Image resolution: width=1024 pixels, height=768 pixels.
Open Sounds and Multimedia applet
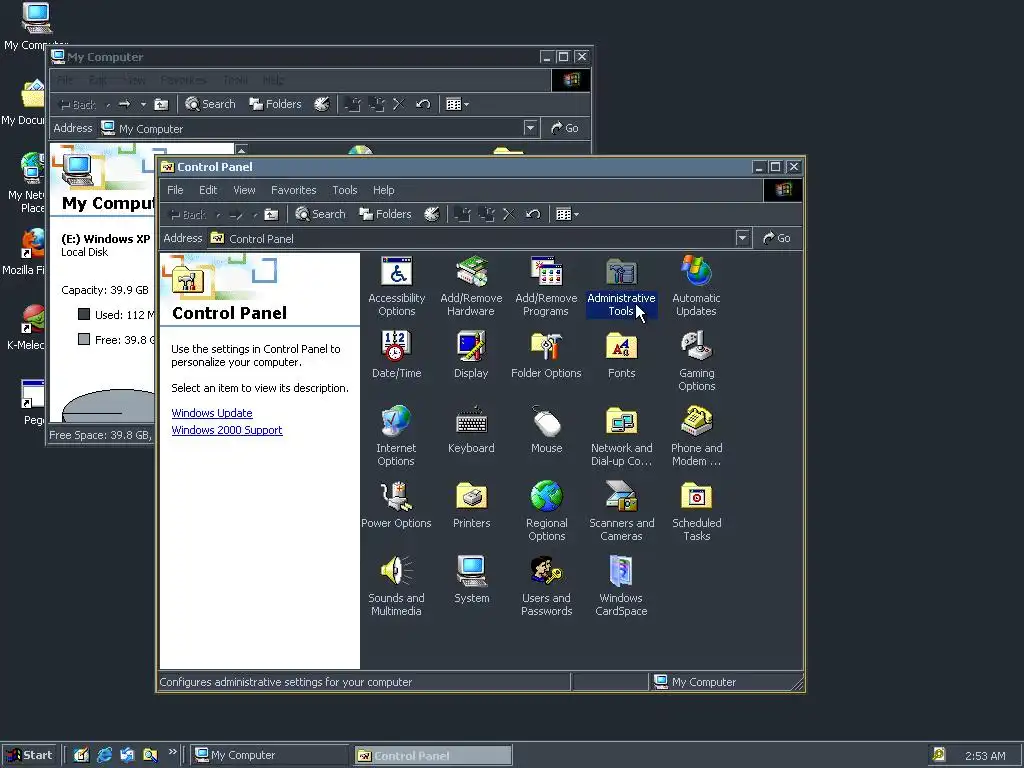[396, 586]
